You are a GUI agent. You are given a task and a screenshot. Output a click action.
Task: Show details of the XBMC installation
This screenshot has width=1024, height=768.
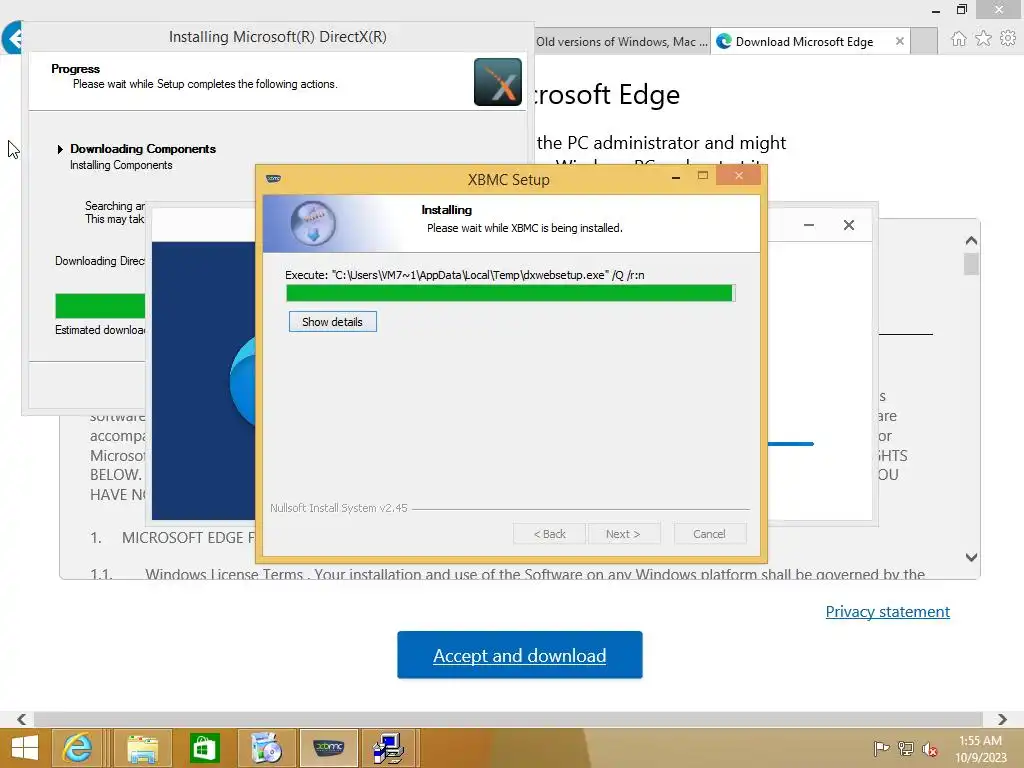tap(332, 322)
